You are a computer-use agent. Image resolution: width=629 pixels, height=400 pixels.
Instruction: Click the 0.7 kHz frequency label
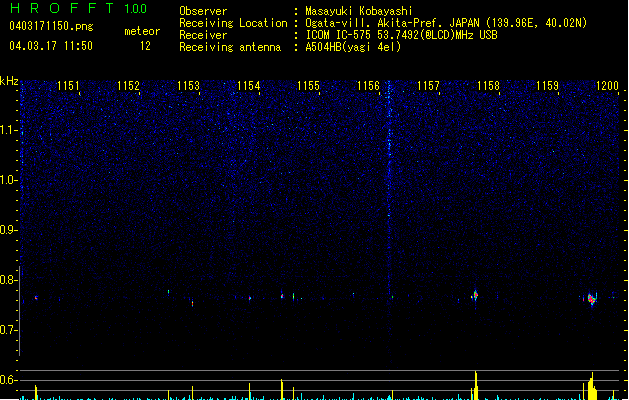click(9, 330)
